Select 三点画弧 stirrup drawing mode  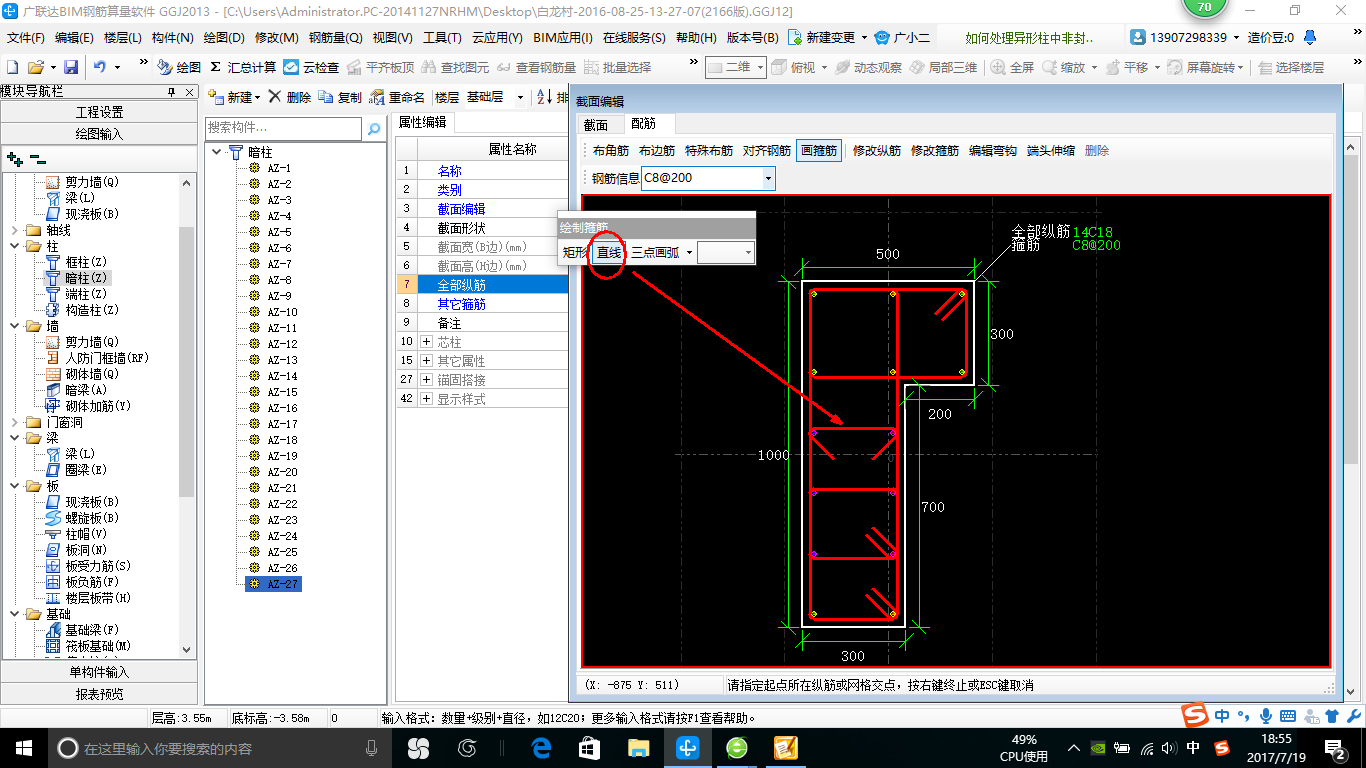(655, 253)
